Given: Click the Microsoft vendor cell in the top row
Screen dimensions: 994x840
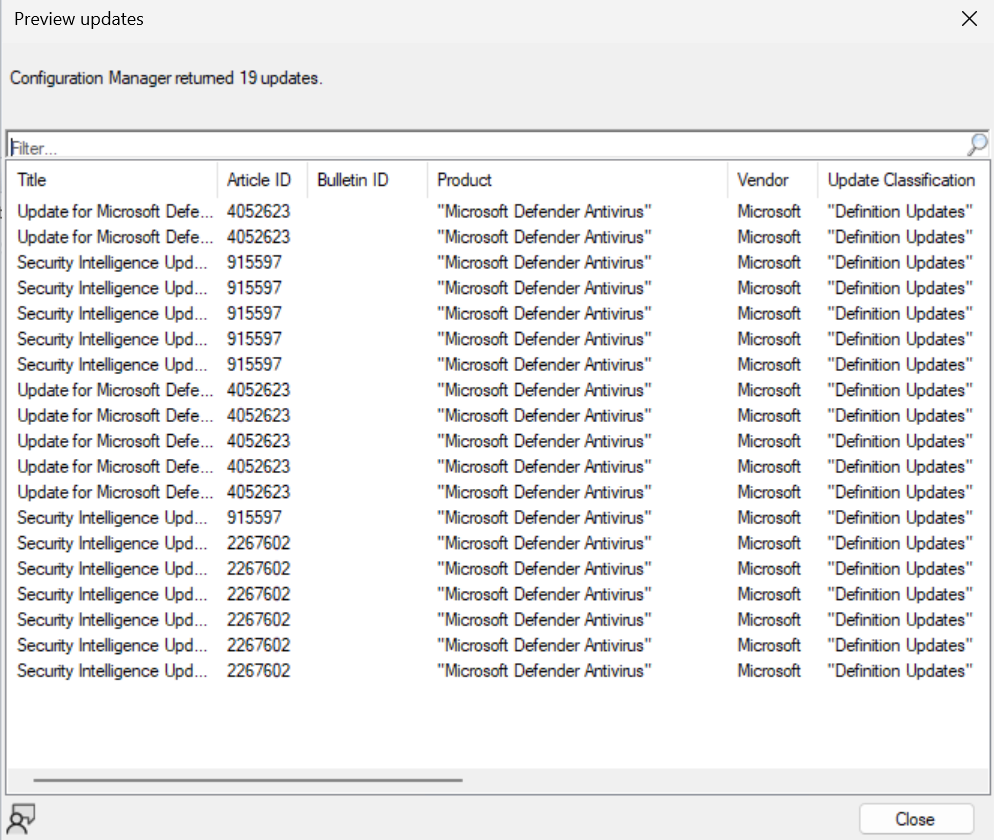Looking at the screenshot, I should pos(769,211).
